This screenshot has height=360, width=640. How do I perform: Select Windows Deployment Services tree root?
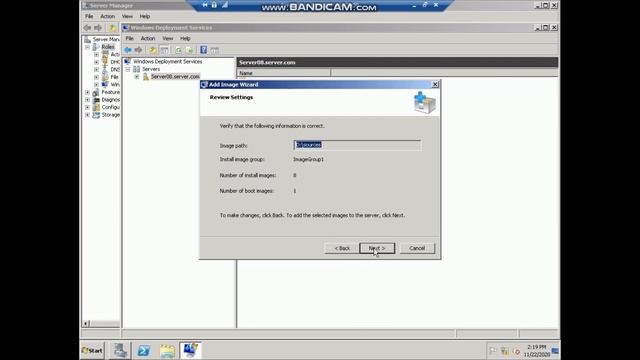(167, 61)
